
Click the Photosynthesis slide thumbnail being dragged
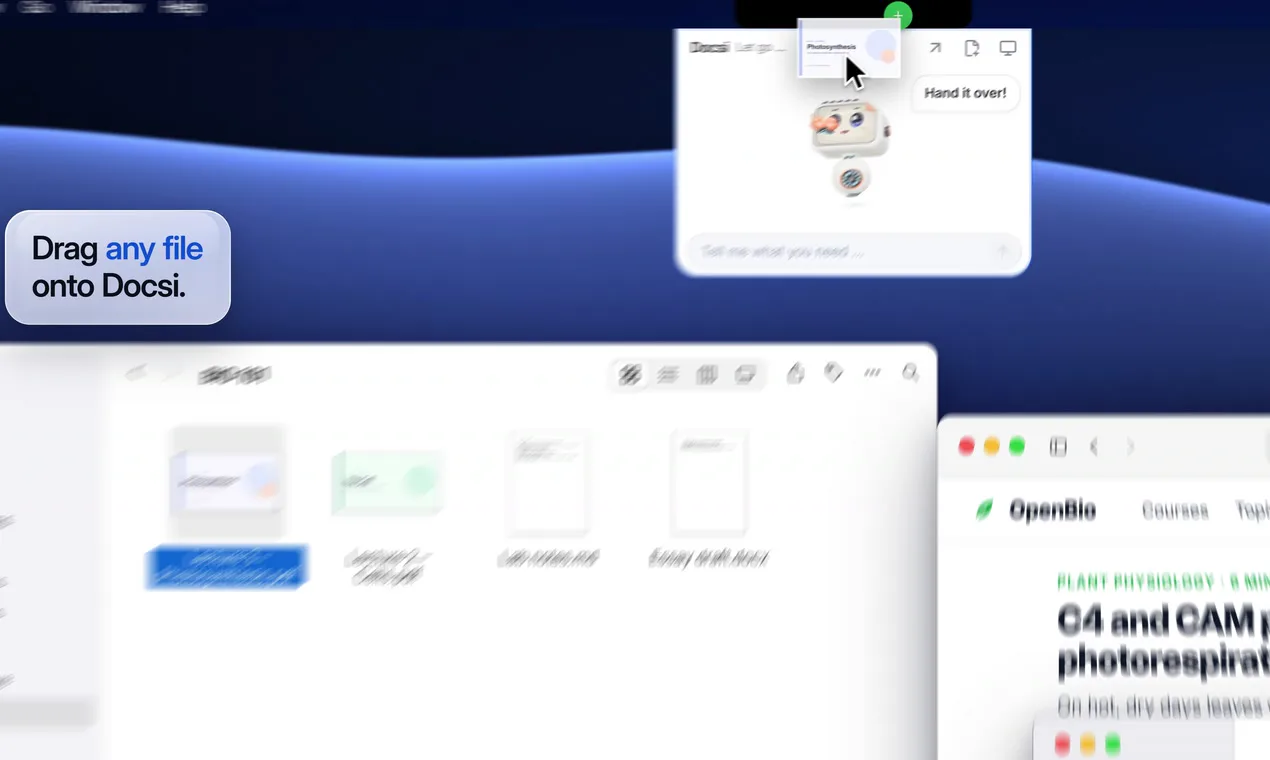(848, 48)
